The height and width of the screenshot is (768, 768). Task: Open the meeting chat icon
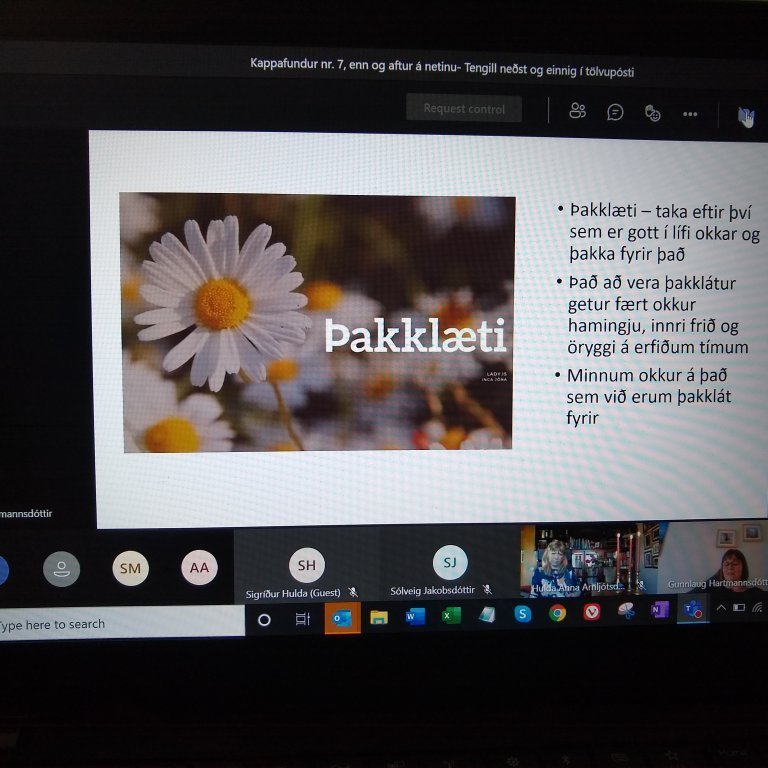pyautogui.click(x=615, y=112)
